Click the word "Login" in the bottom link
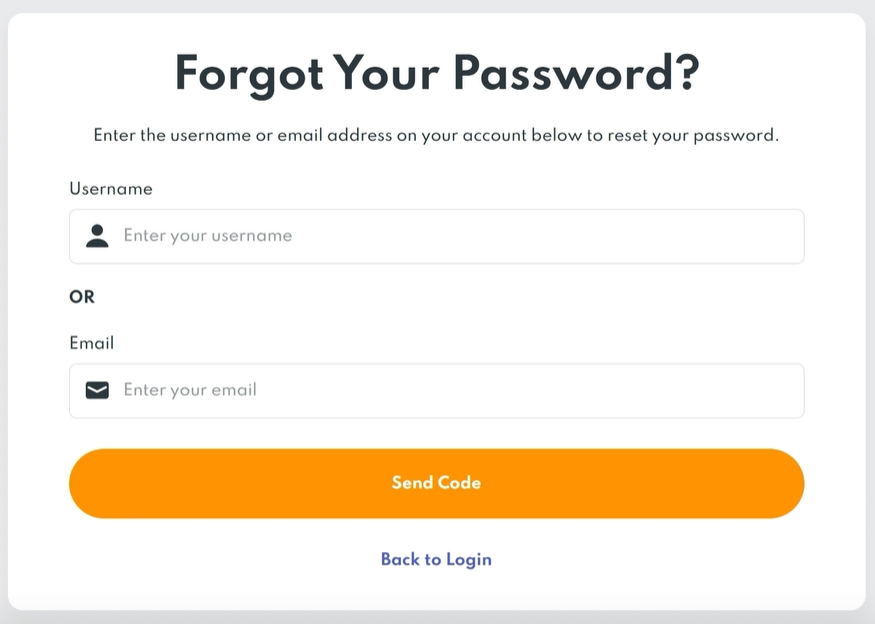875x624 pixels. pyautogui.click(x=468, y=559)
